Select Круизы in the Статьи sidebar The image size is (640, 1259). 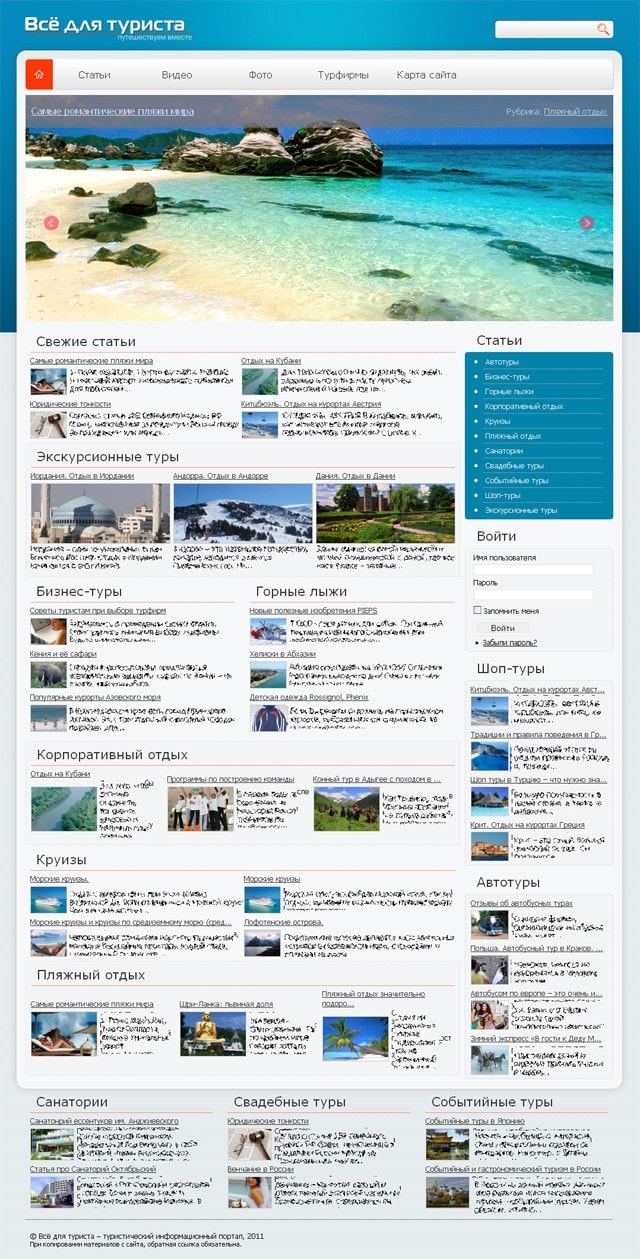coord(498,421)
